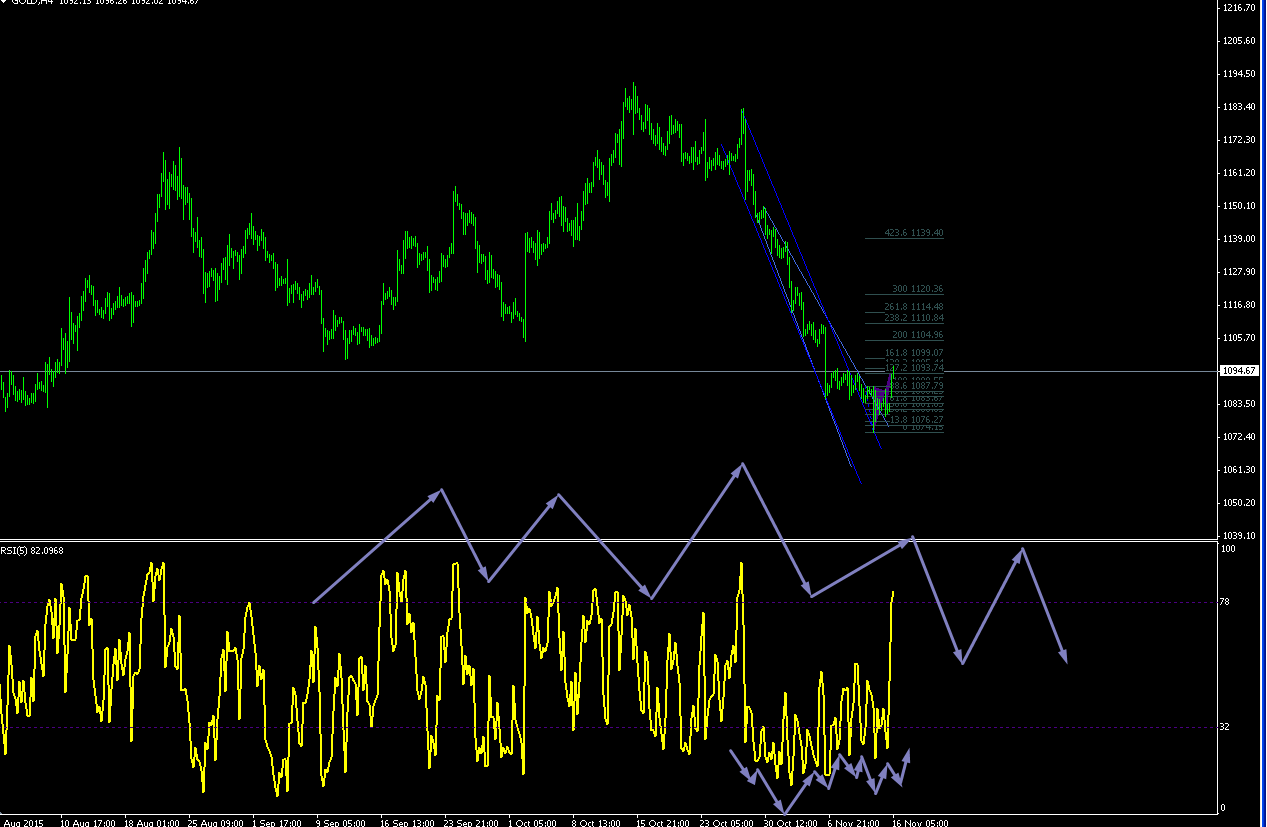Viewport: 1267px width, 827px height.
Task: Click the 1216.70 price axis label
Action: click(1241, 7)
